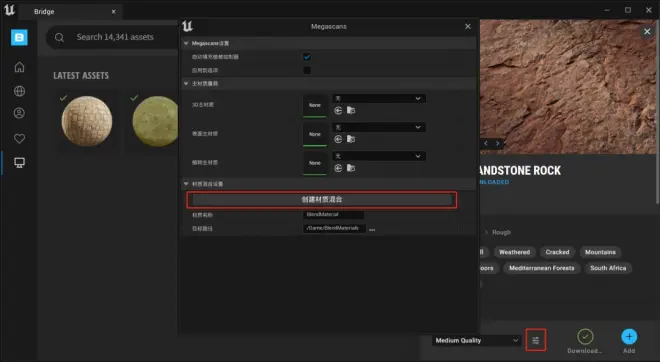Click the Rough category breadcrumb

pyautogui.click(x=501, y=232)
